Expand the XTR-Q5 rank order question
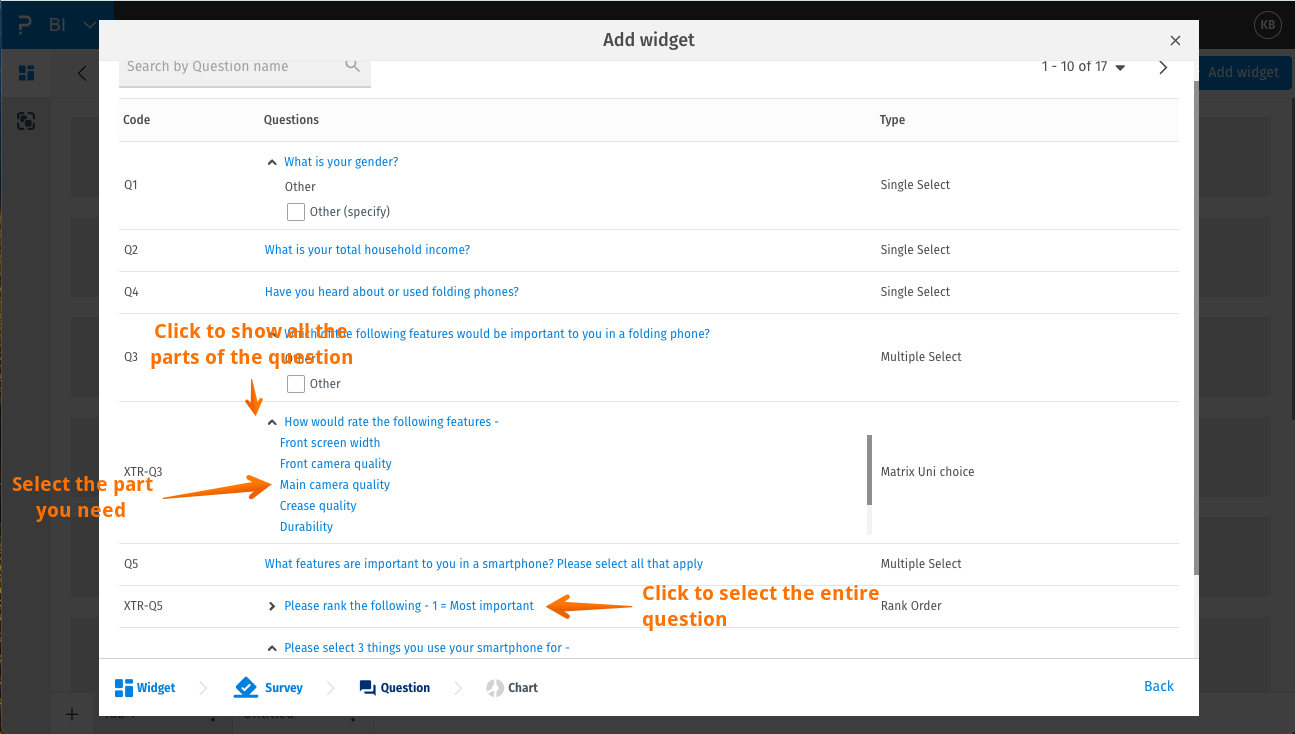The height and width of the screenshot is (734, 1295). click(271, 606)
